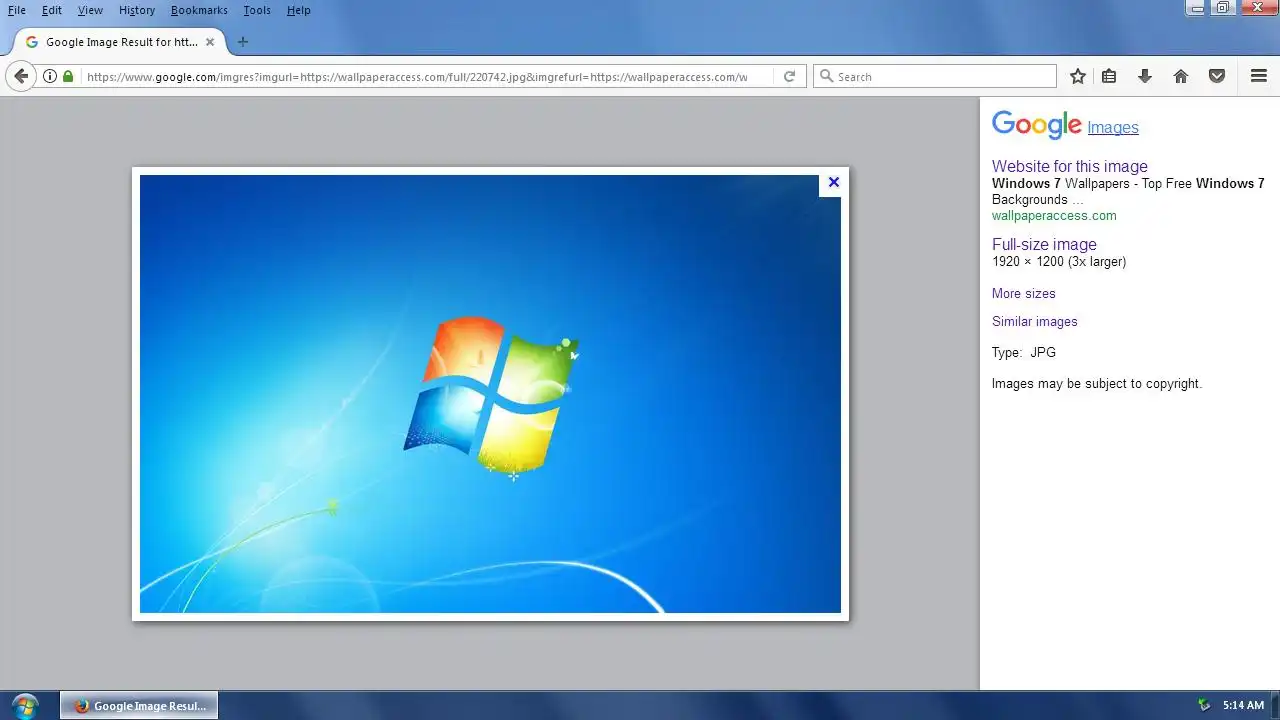Close the Google Image Result tab
The height and width of the screenshot is (720, 1280).
pyautogui.click(x=210, y=42)
